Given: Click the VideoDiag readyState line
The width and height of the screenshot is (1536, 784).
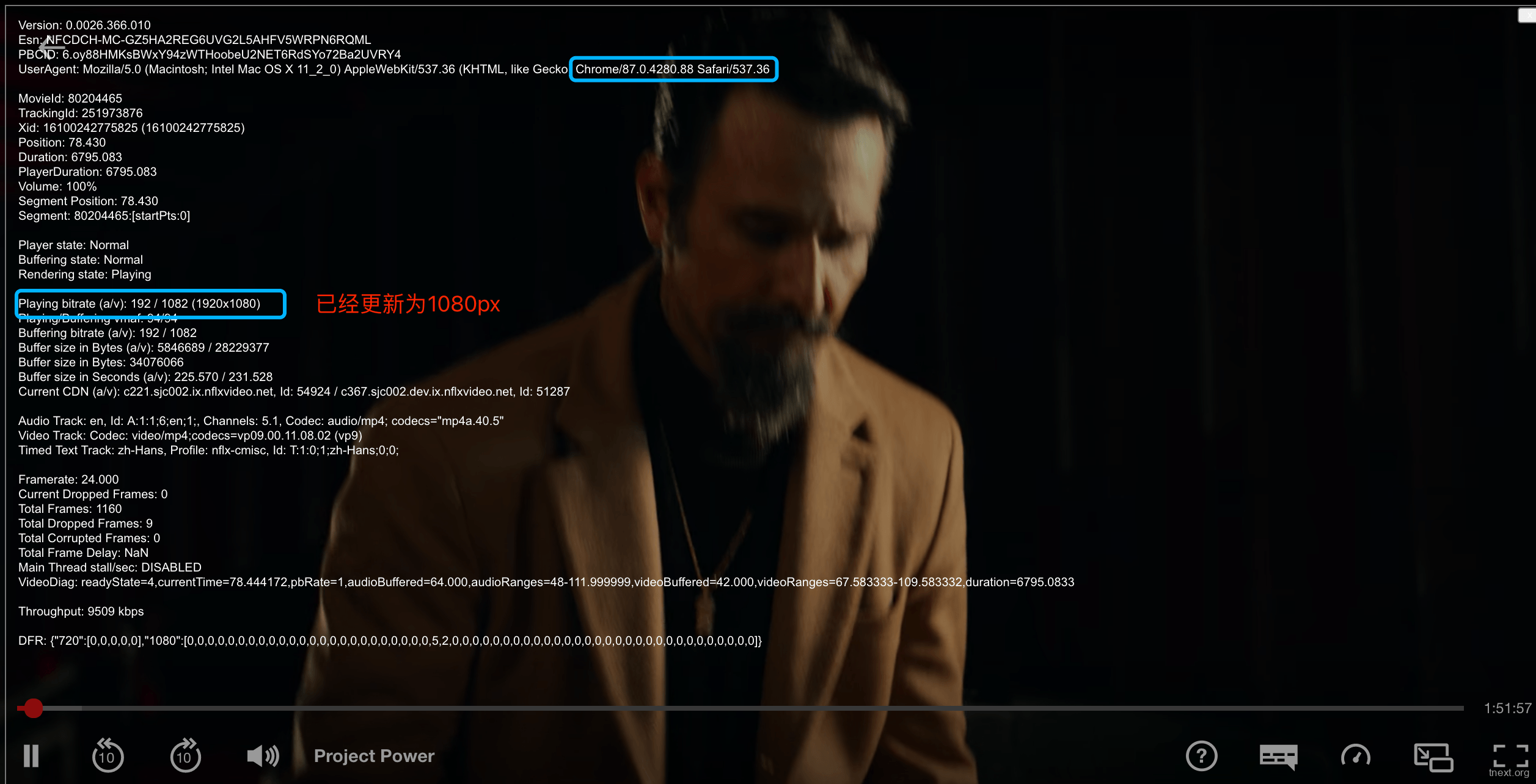Looking at the screenshot, I should 546,582.
